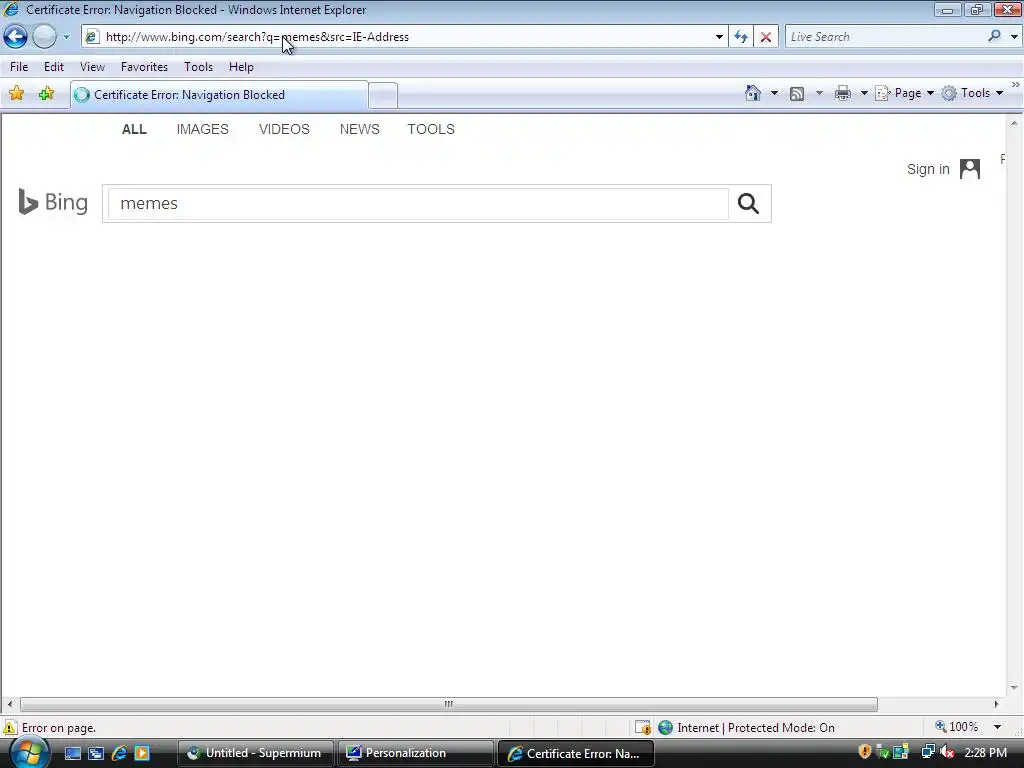Click the status bar privacy report icon
The width and height of the screenshot is (1024, 768).
pos(643,728)
